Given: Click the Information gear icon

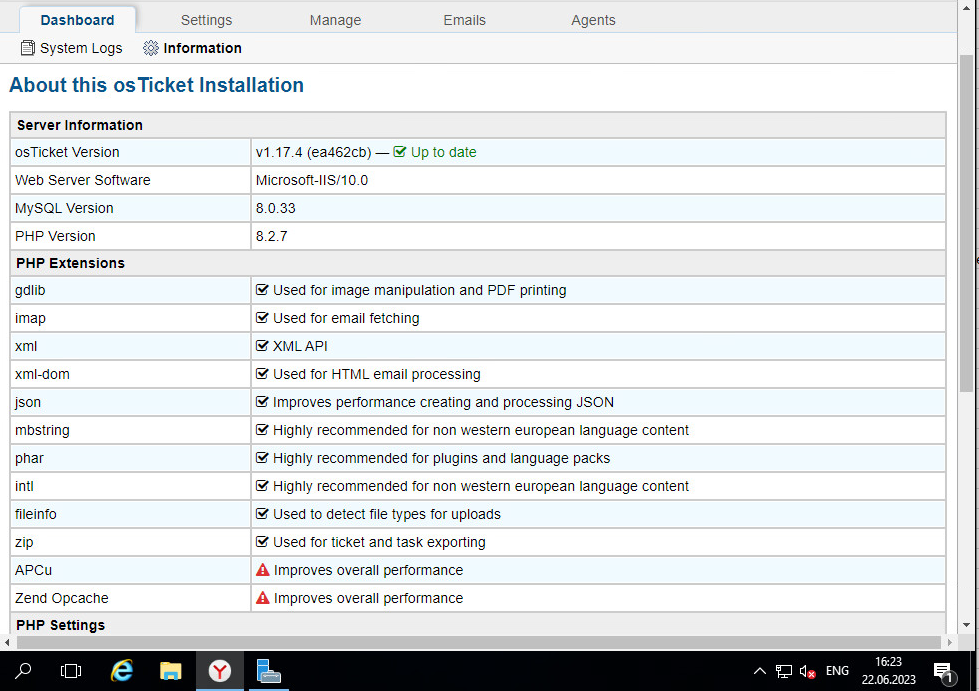Looking at the screenshot, I should point(151,48).
